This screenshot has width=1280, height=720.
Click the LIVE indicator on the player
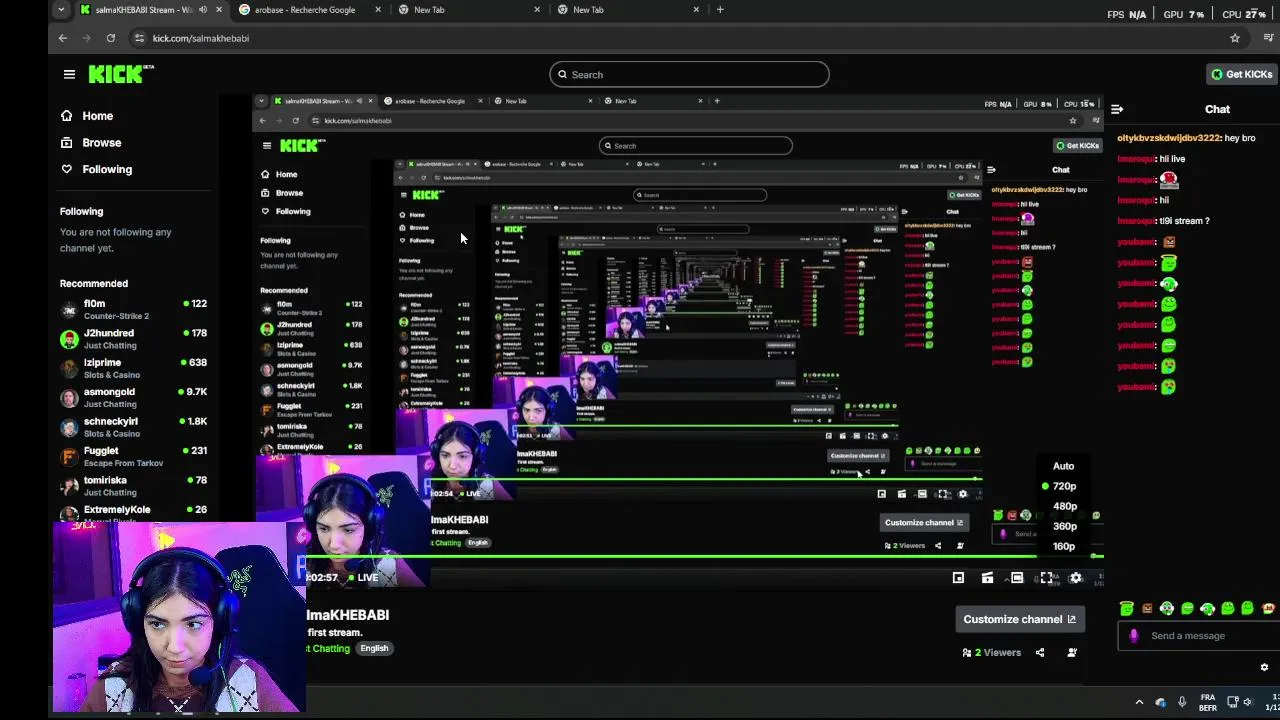pos(362,578)
